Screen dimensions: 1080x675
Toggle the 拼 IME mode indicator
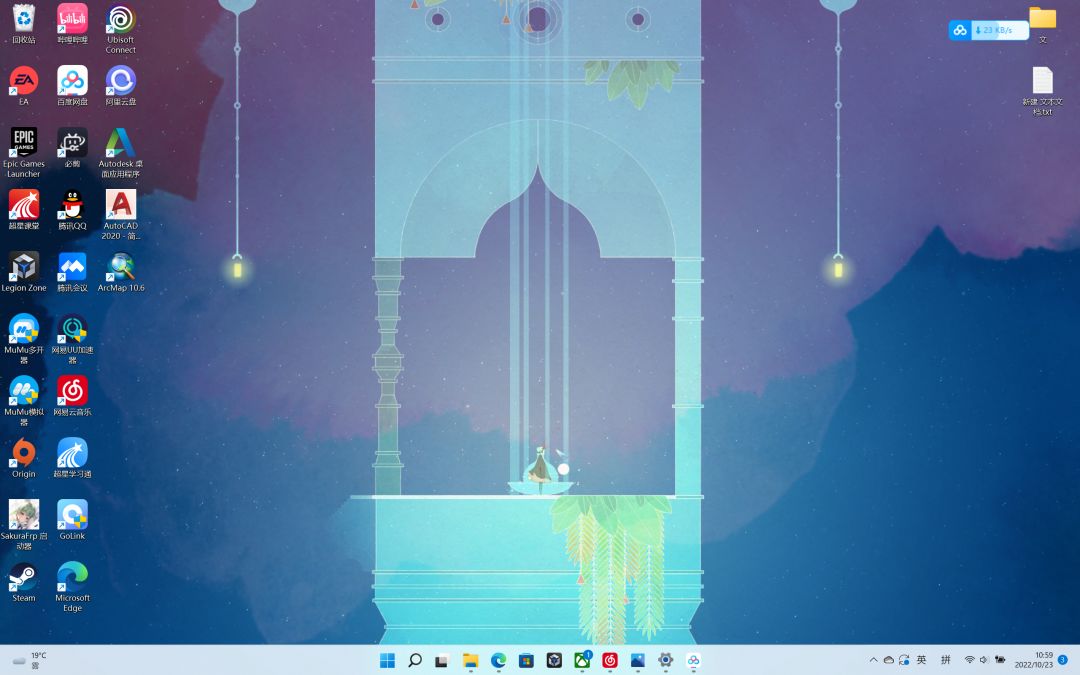click(x=946, y=660)
